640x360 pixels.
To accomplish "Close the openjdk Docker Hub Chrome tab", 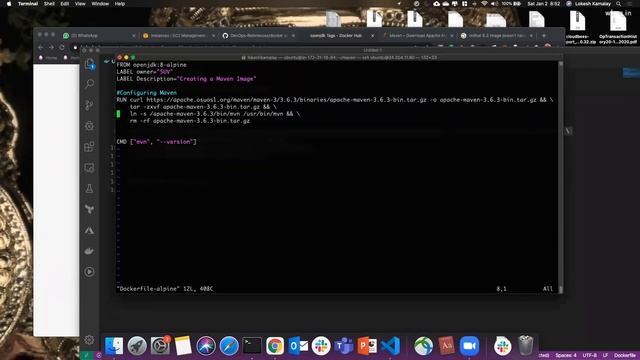I will [x=372, y=36].
